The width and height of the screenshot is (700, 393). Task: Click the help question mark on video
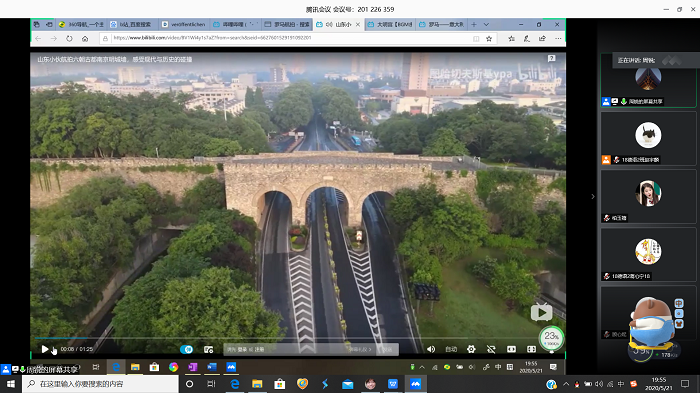(x=551, y=58)
